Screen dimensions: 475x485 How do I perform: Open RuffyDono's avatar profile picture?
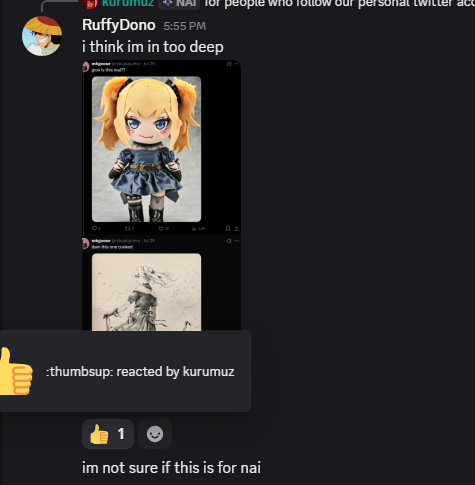click(x=42, y=36)
